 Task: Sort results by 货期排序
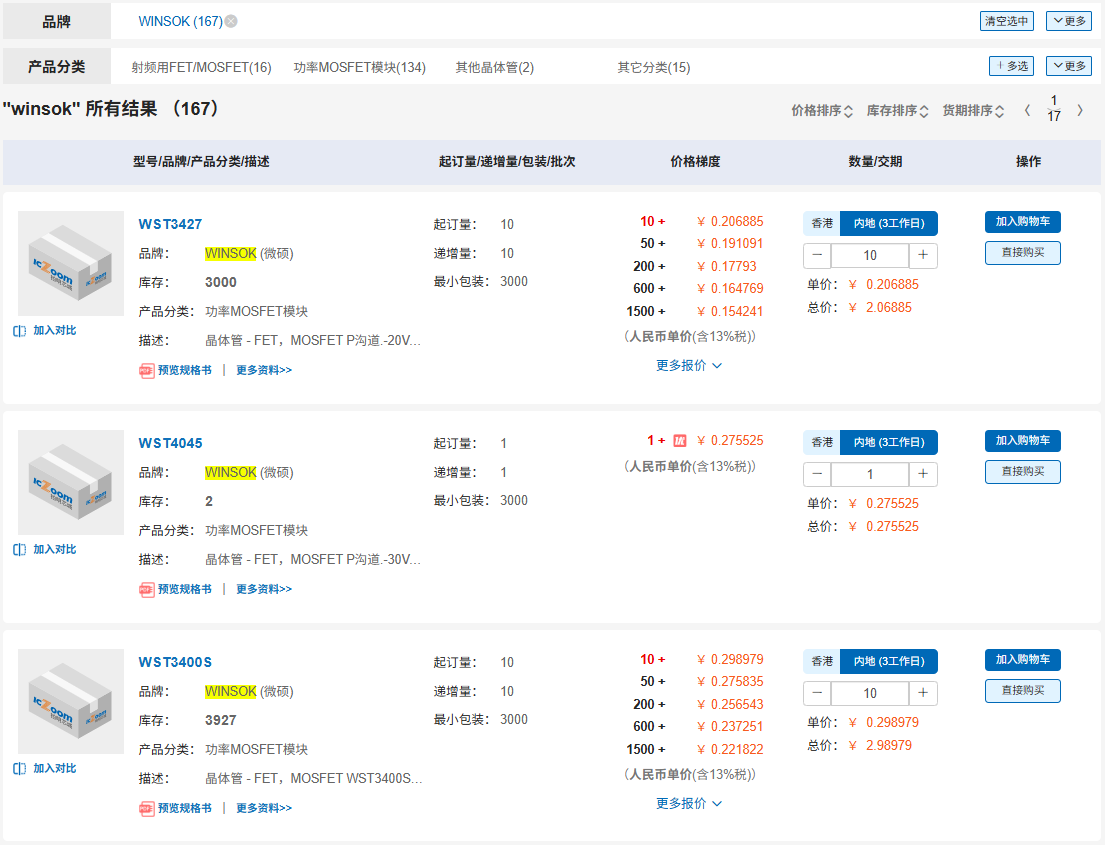(973, 111)
